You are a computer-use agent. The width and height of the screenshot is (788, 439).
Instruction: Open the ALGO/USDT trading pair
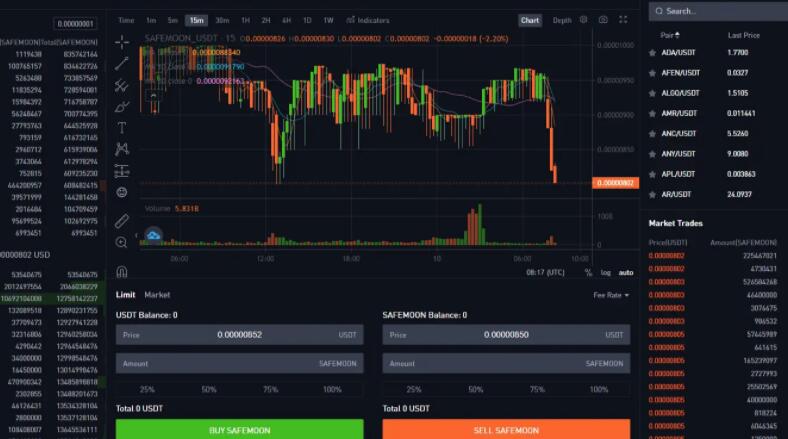pos(680,93)
